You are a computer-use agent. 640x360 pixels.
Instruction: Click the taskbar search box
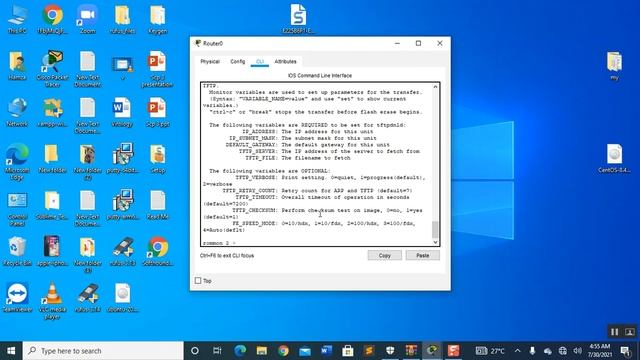[x=103, y=351]
